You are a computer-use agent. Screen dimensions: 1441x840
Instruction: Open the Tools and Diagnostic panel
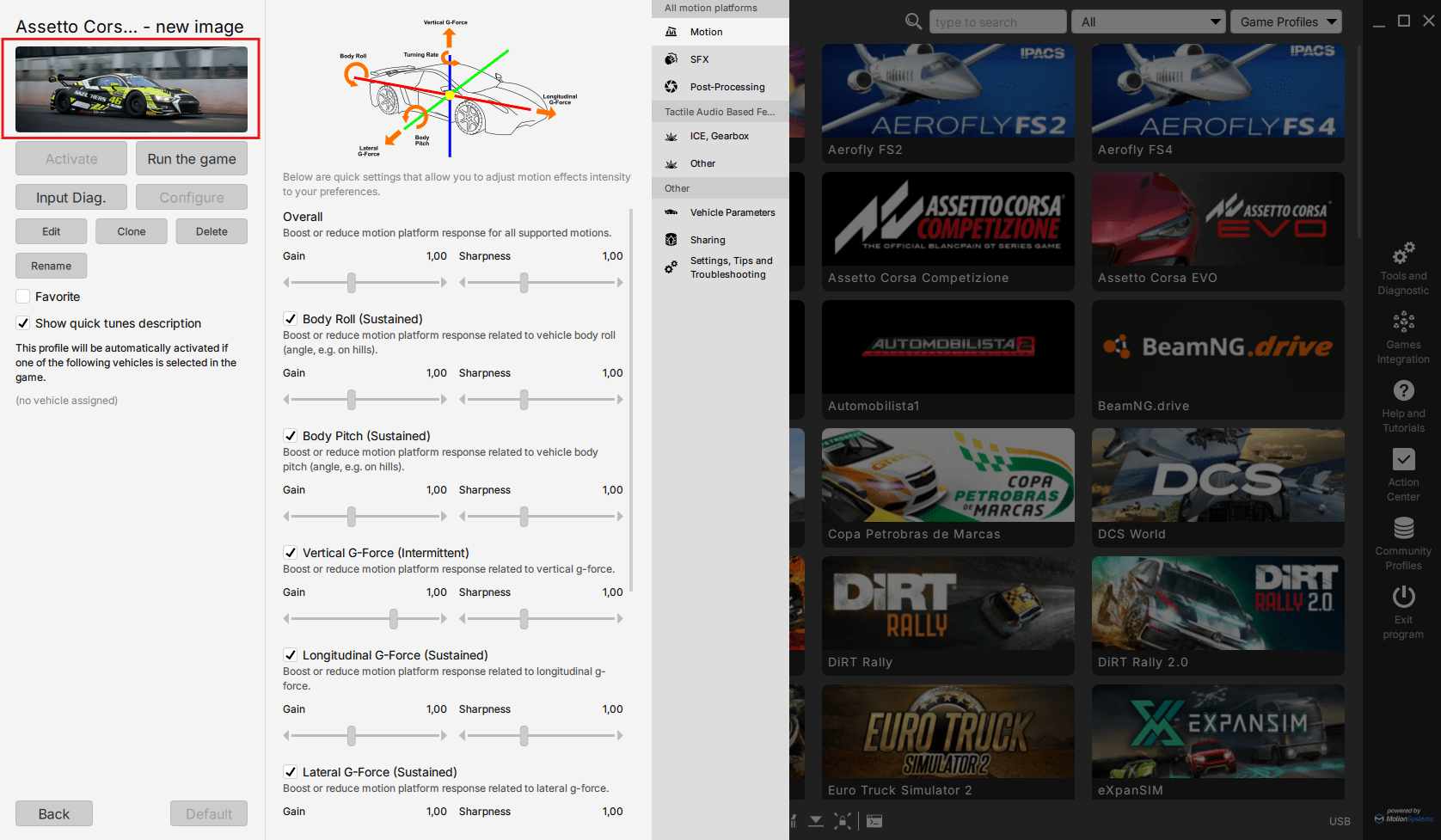[x=1403, y=268]
